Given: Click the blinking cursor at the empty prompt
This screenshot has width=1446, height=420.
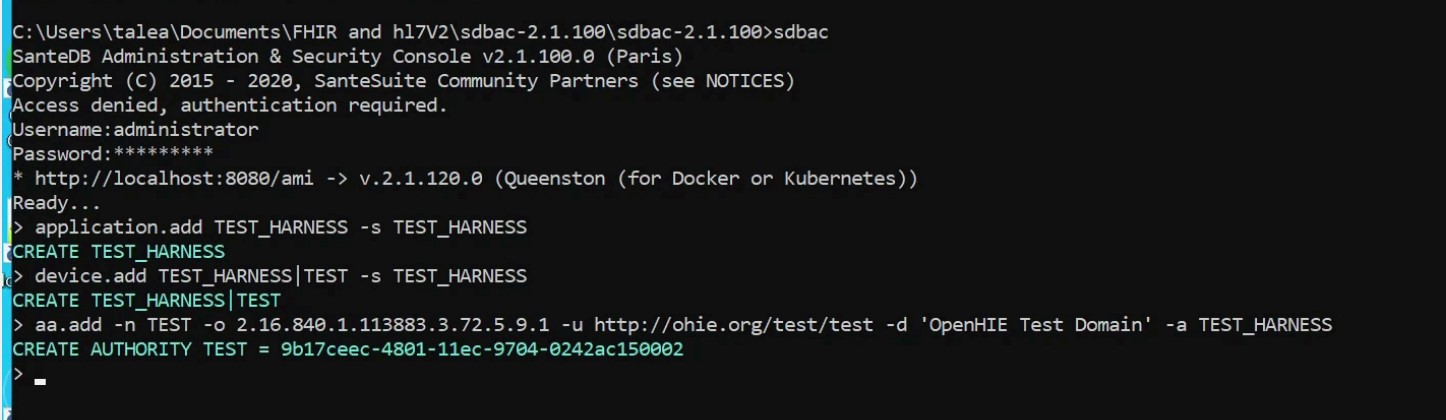Looking at the screenshot, I should pos(40,381).
